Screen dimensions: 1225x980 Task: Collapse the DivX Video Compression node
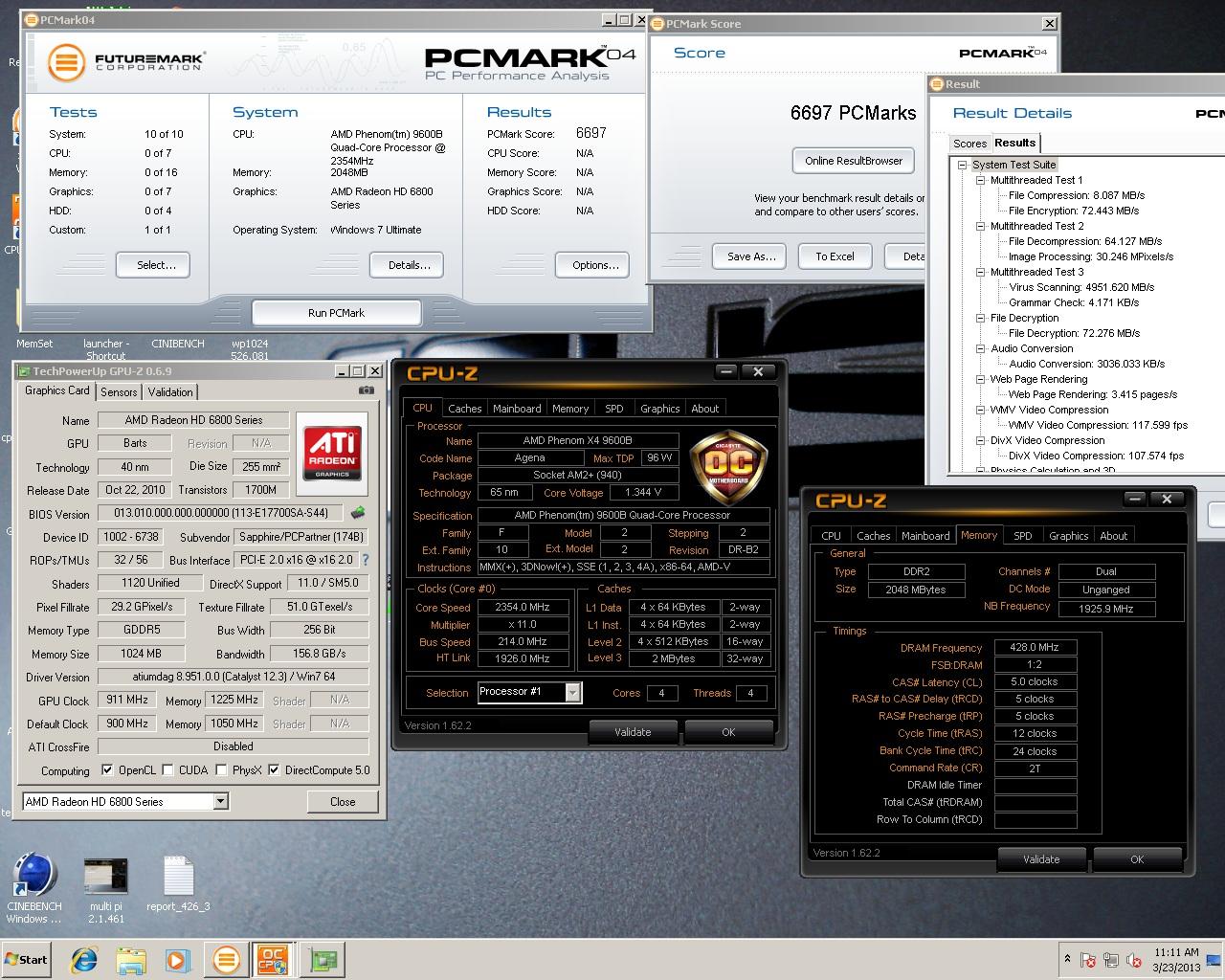coord(981,440)
